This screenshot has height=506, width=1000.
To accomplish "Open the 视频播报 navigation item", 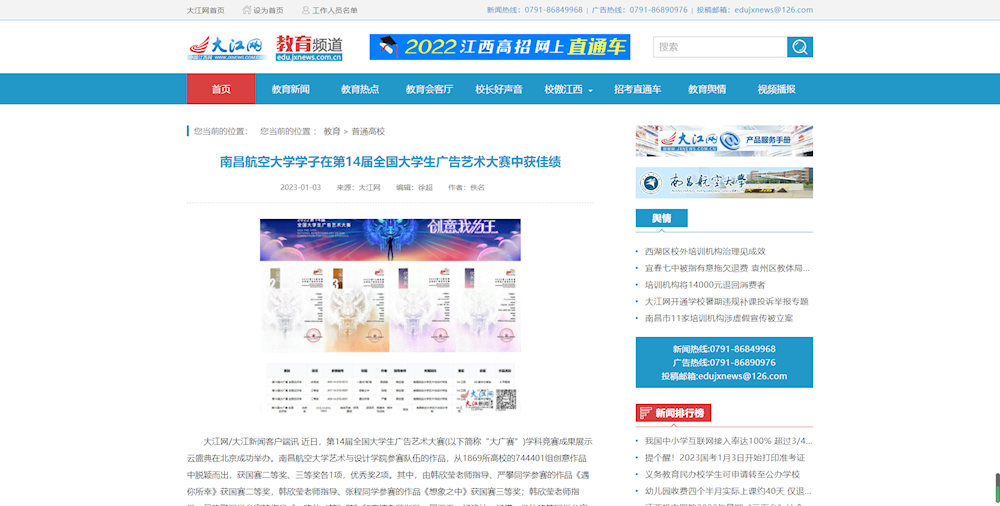I will tap(776, 89).
